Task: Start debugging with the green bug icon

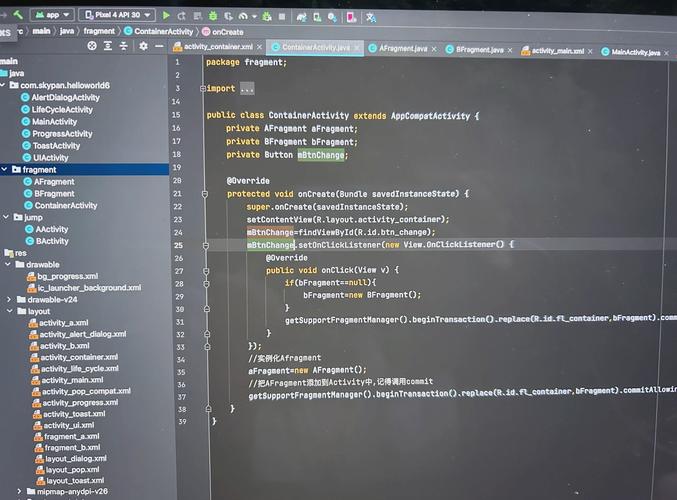Action: coord(213,16)
